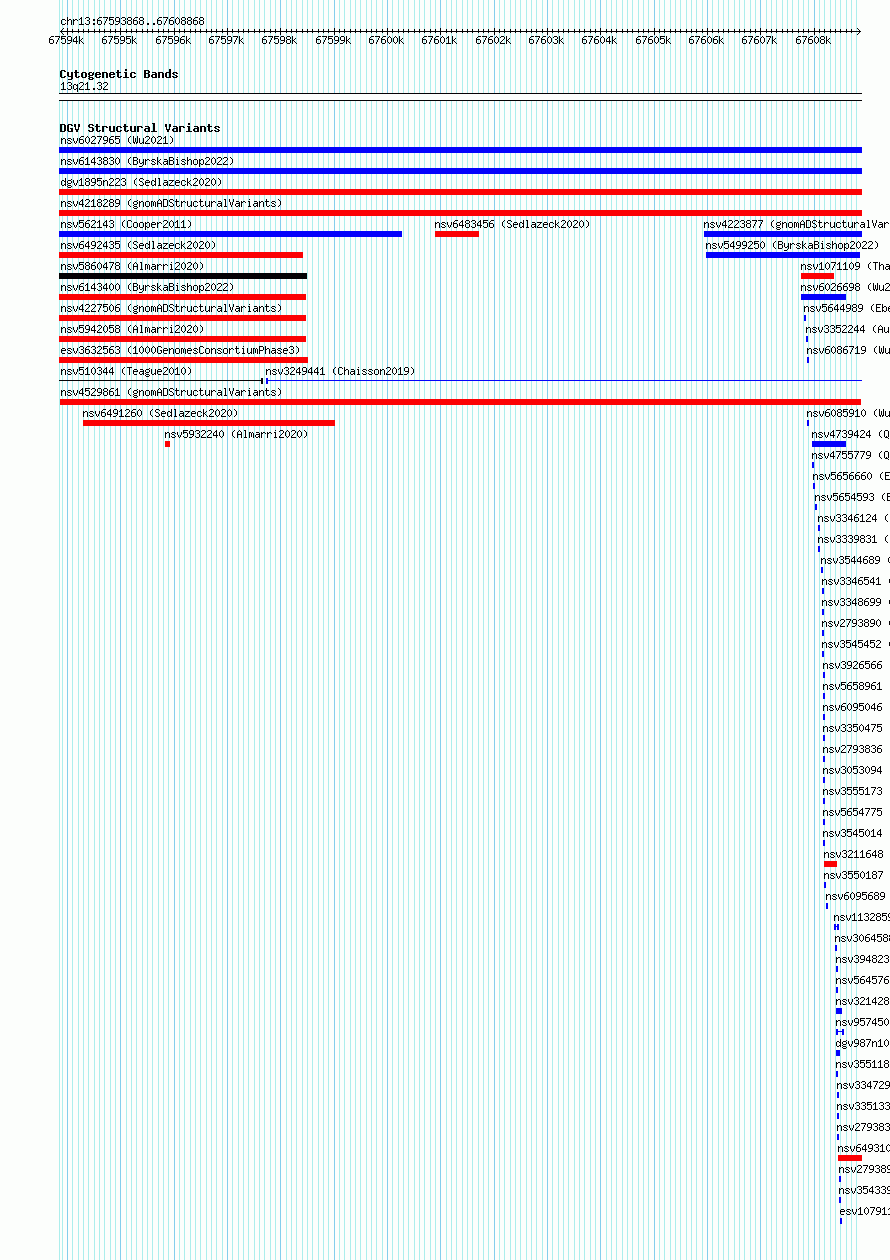
Task: Select the nsv6483456 (Sedlazeck2020) label
Action: (513, 224)
